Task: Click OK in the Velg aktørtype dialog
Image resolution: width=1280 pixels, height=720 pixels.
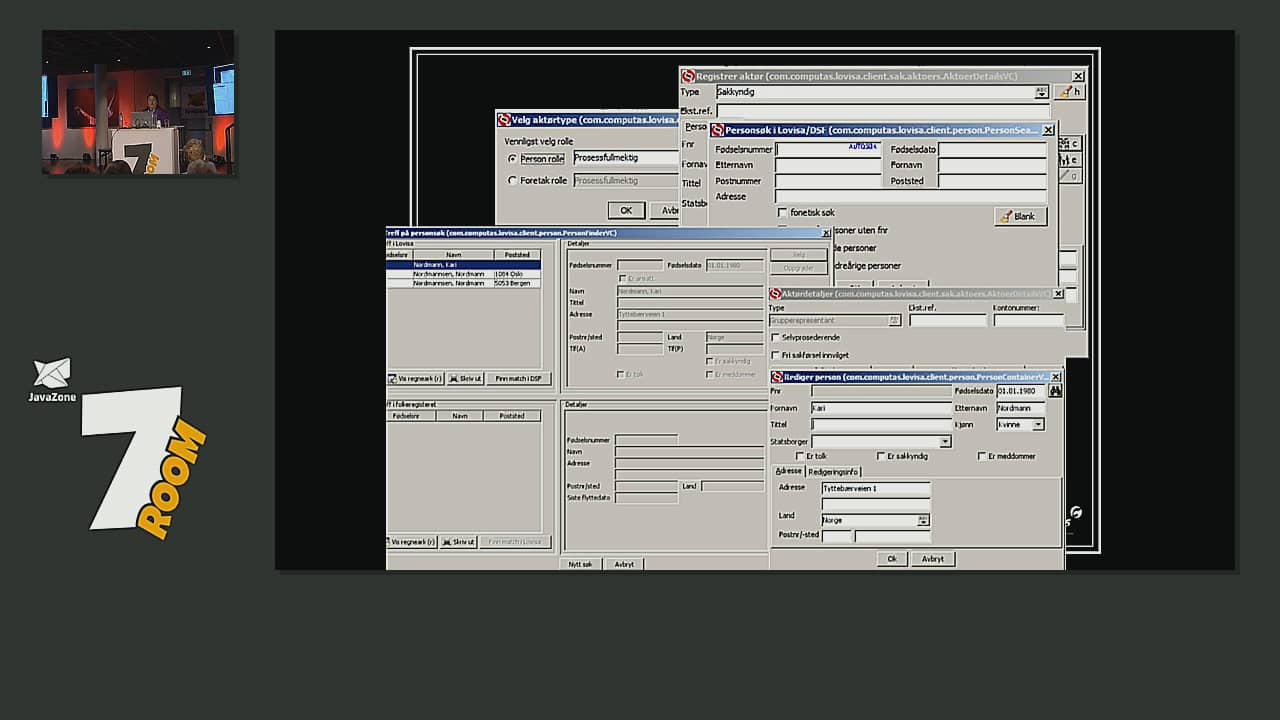Action: pos(626,211)
